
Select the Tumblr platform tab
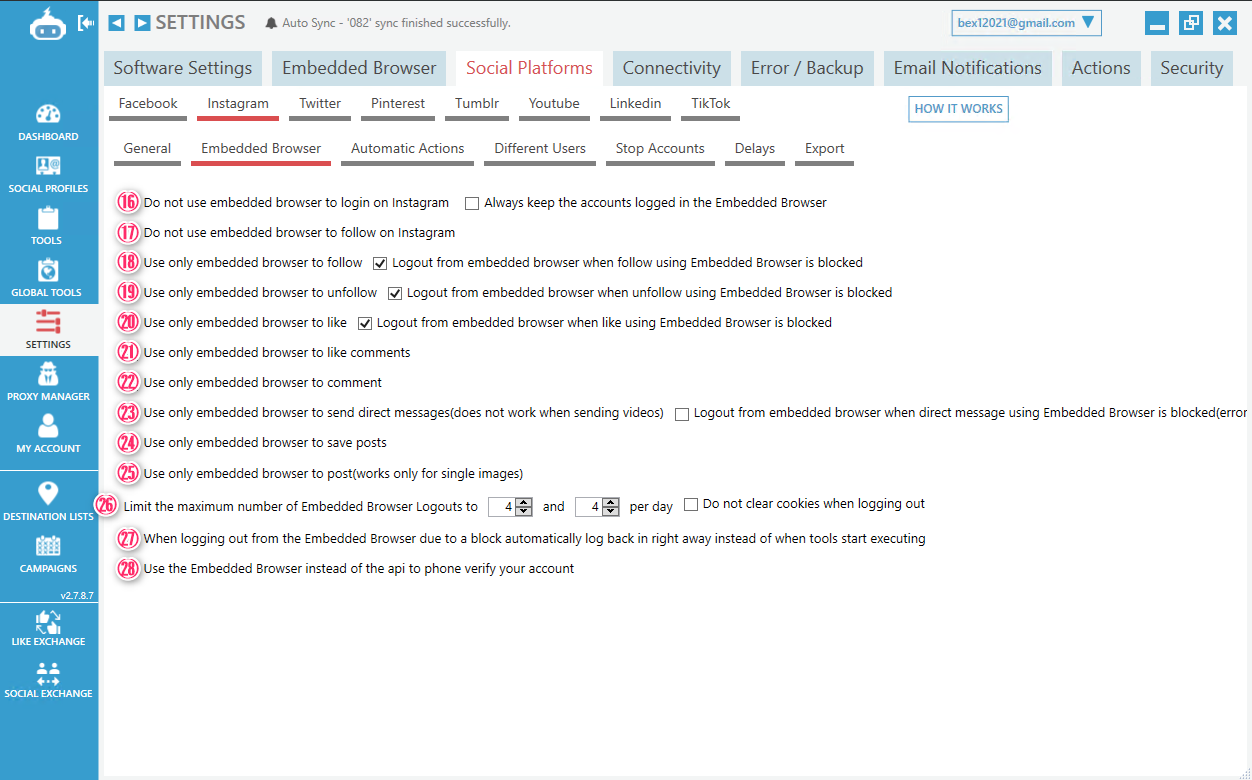tap(477, 104)
